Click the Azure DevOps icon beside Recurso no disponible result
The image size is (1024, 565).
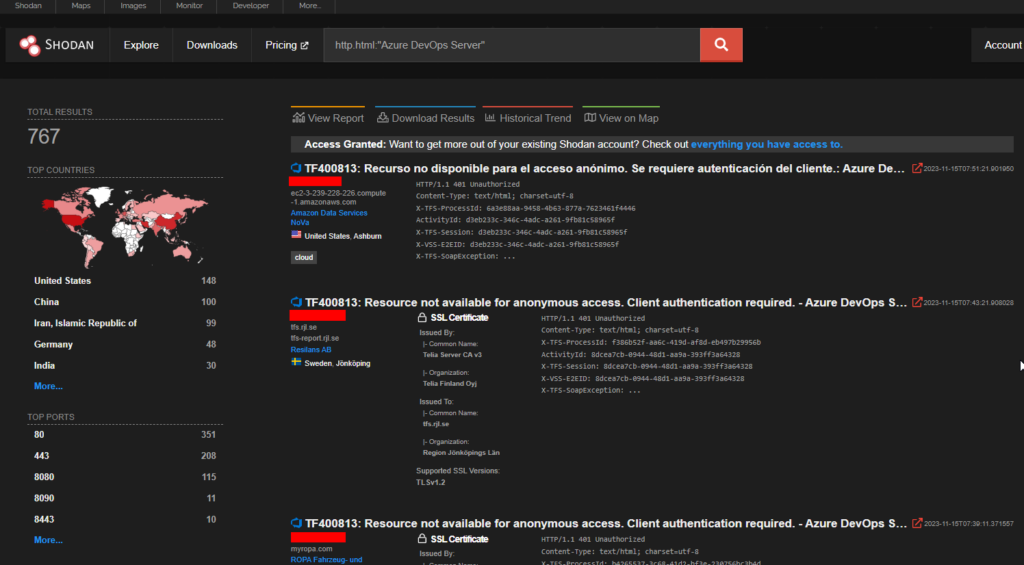296,169
